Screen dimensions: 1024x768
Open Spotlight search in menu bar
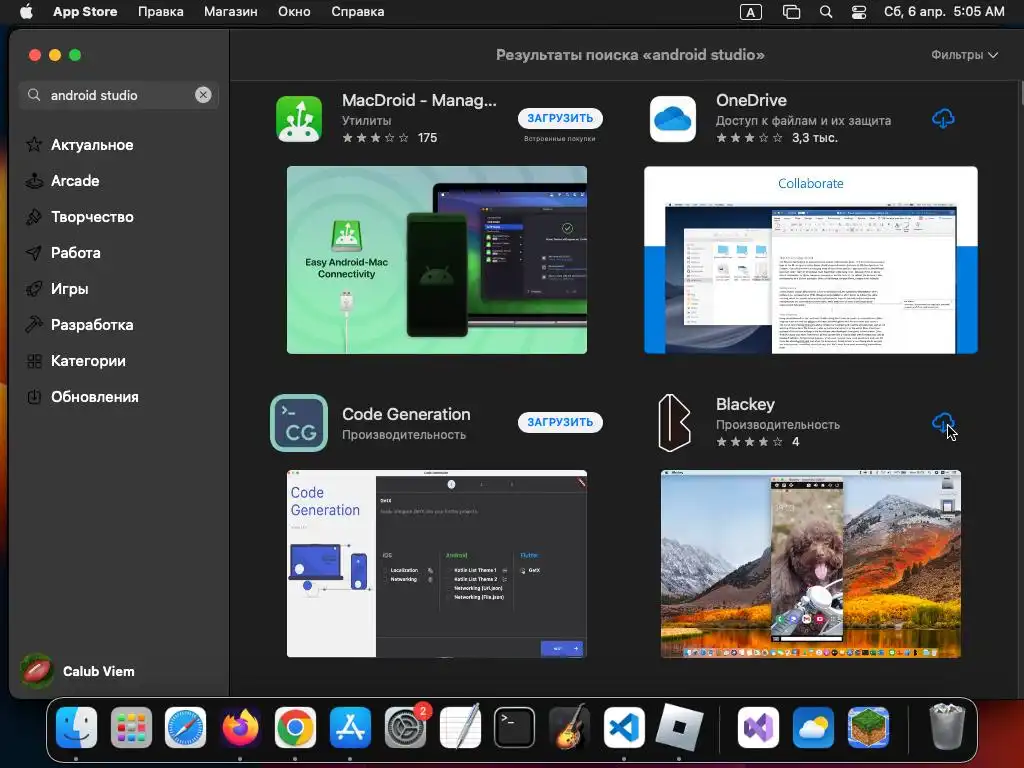(826, 12)
